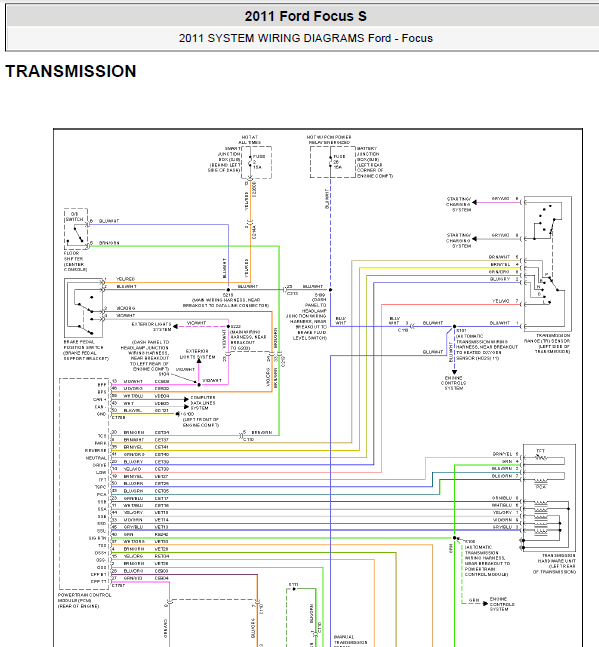Click the S104 splice label
The width and height of the screenshot is (599, 647).
pos(164,374)
